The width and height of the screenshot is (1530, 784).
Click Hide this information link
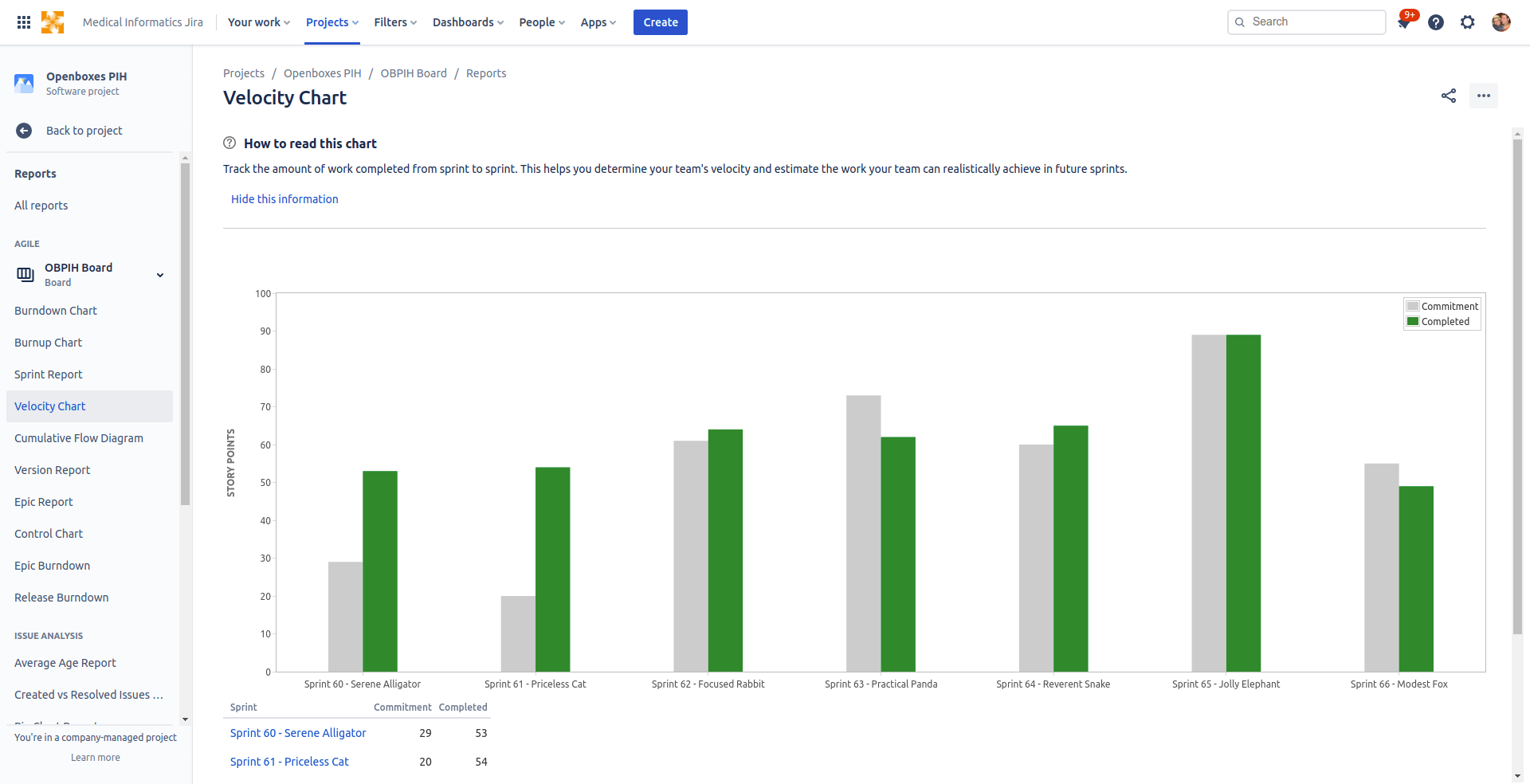pyautogui.click(x=284, y=199)
